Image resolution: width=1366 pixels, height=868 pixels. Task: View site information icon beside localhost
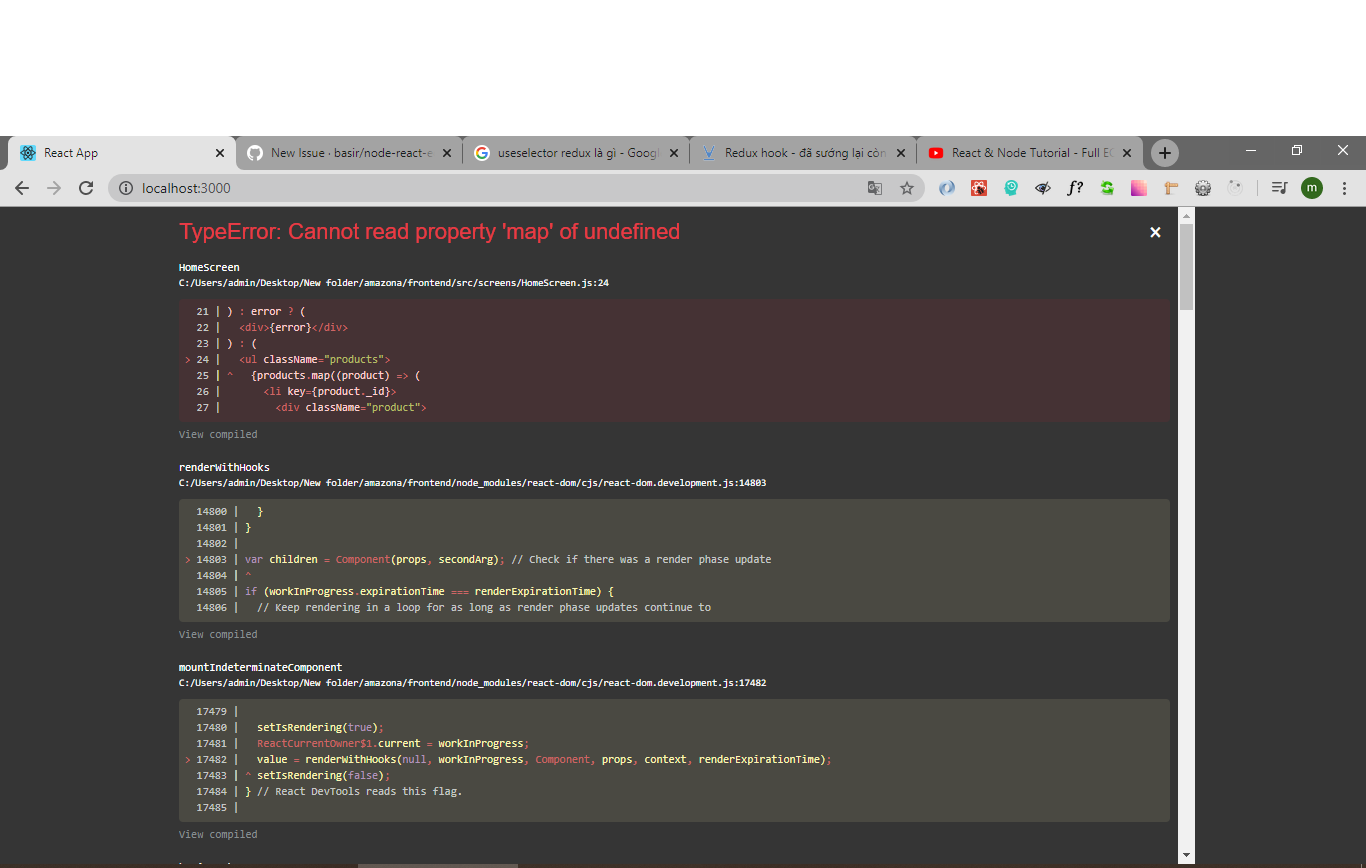point(126,188)
